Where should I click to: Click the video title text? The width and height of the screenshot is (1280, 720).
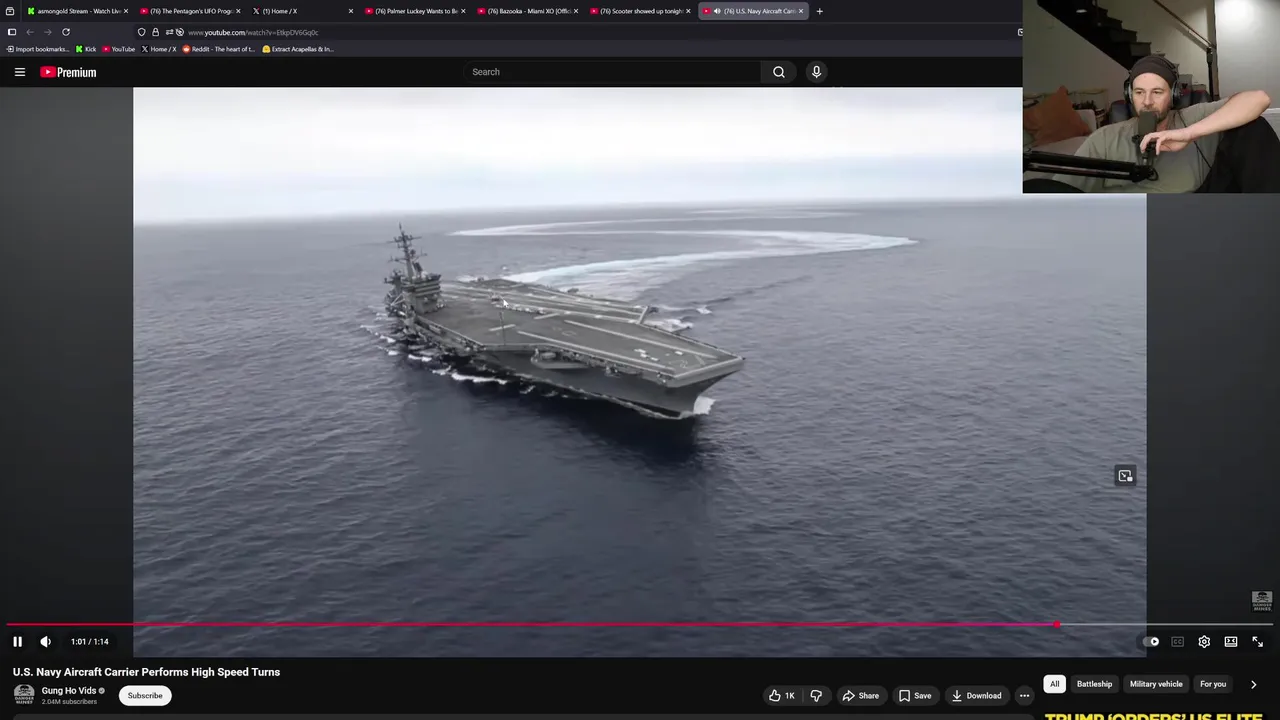(x=146, y=672)
